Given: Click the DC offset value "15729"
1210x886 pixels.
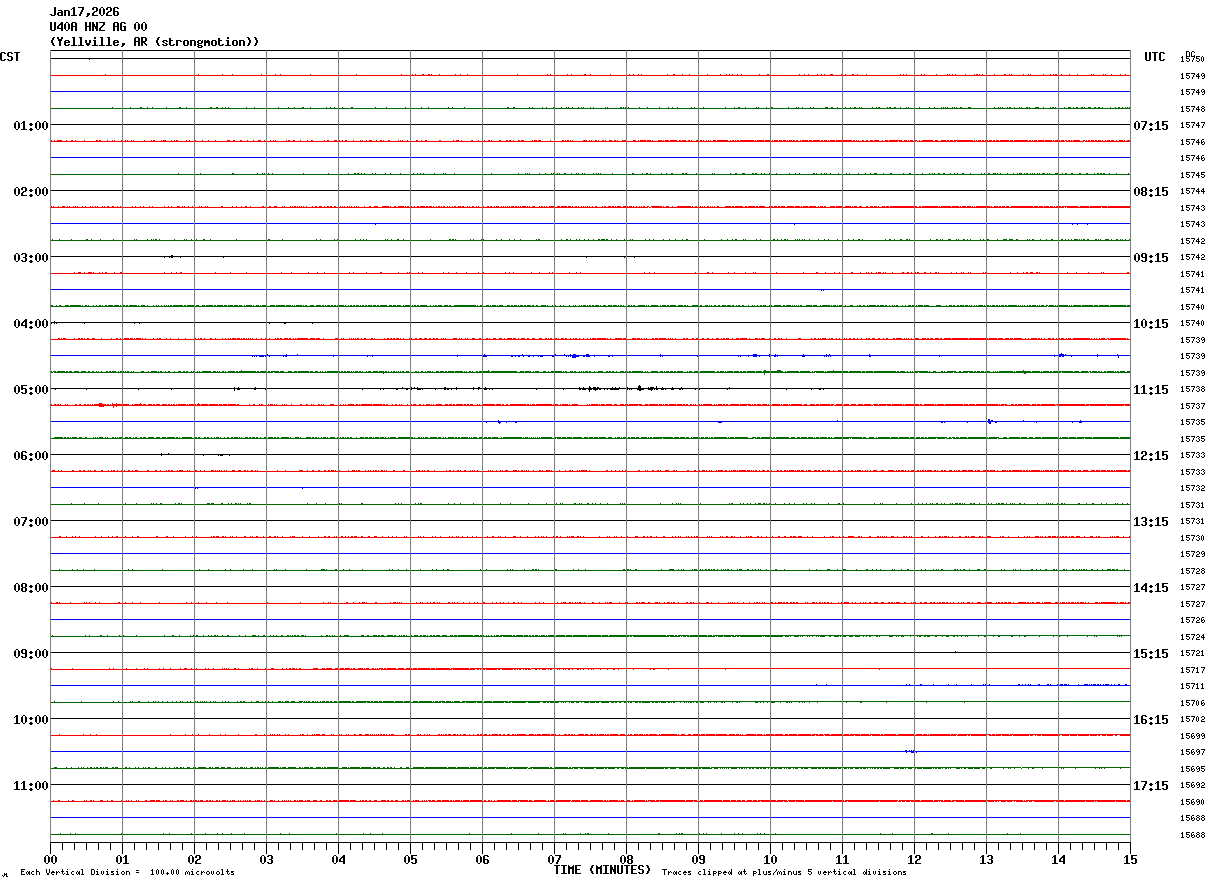Looking at the screenshot, I should (1192, 555).
